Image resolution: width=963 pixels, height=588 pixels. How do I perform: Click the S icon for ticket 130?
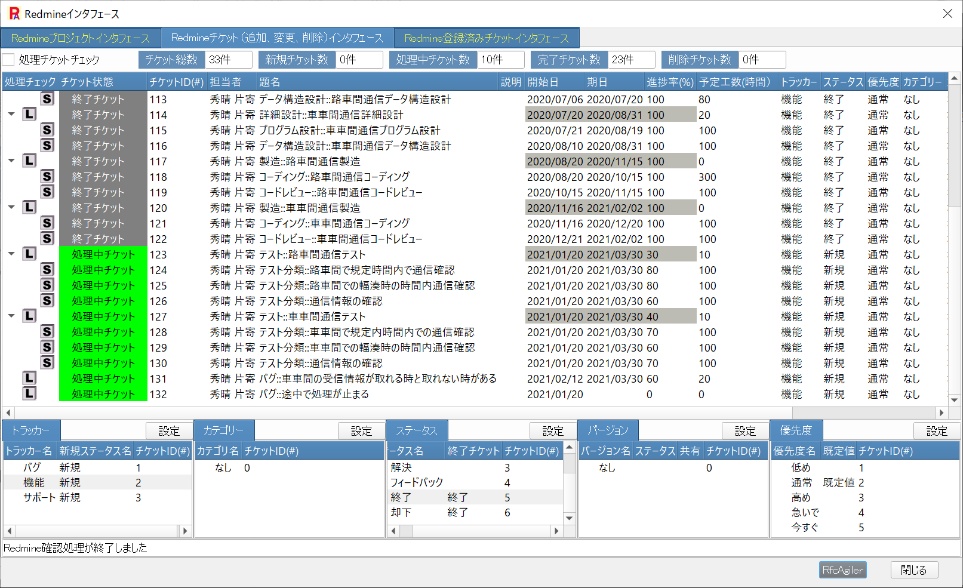click(47, 363)
